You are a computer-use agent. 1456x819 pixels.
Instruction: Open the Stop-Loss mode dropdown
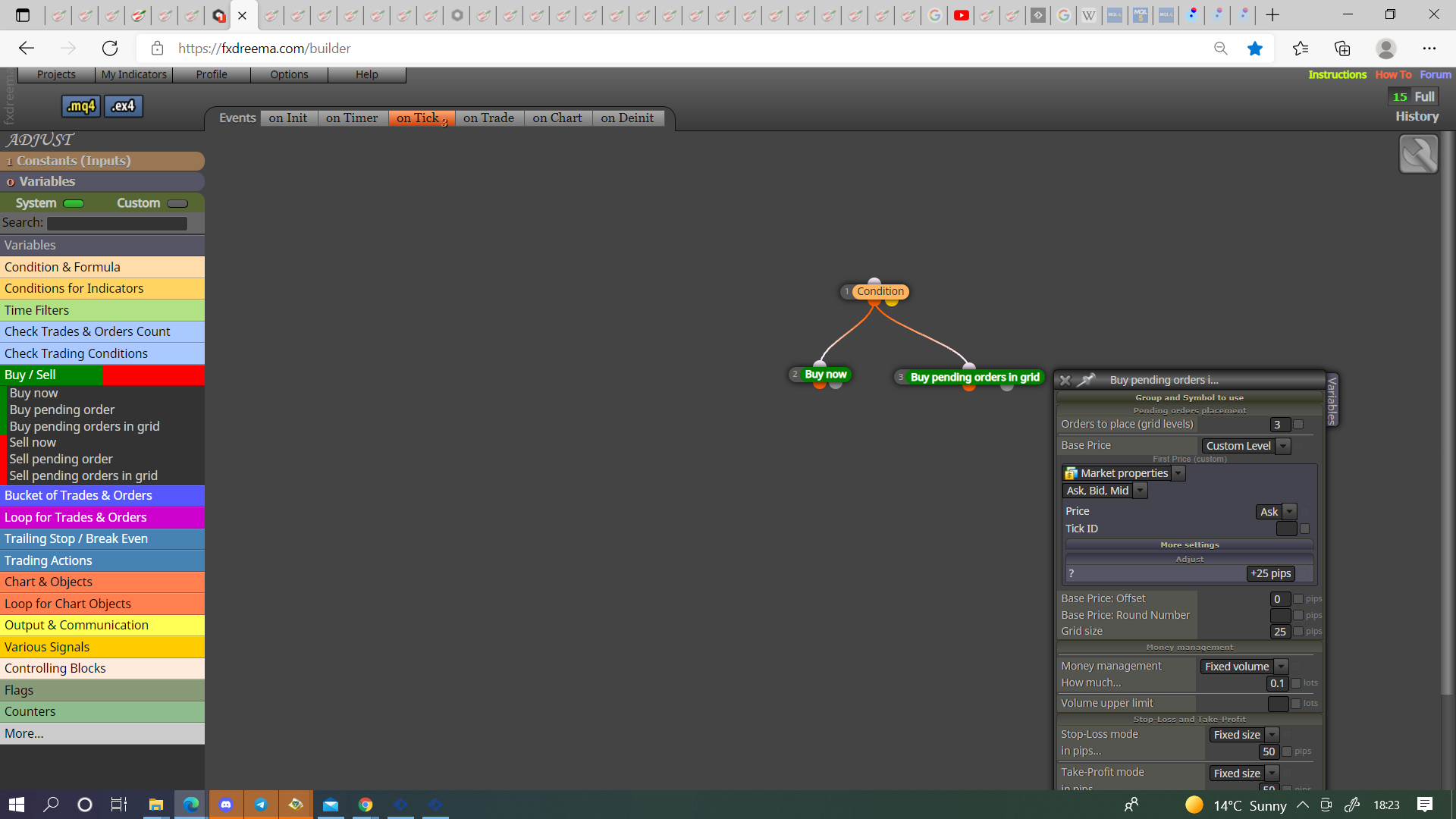point(1244,735)
